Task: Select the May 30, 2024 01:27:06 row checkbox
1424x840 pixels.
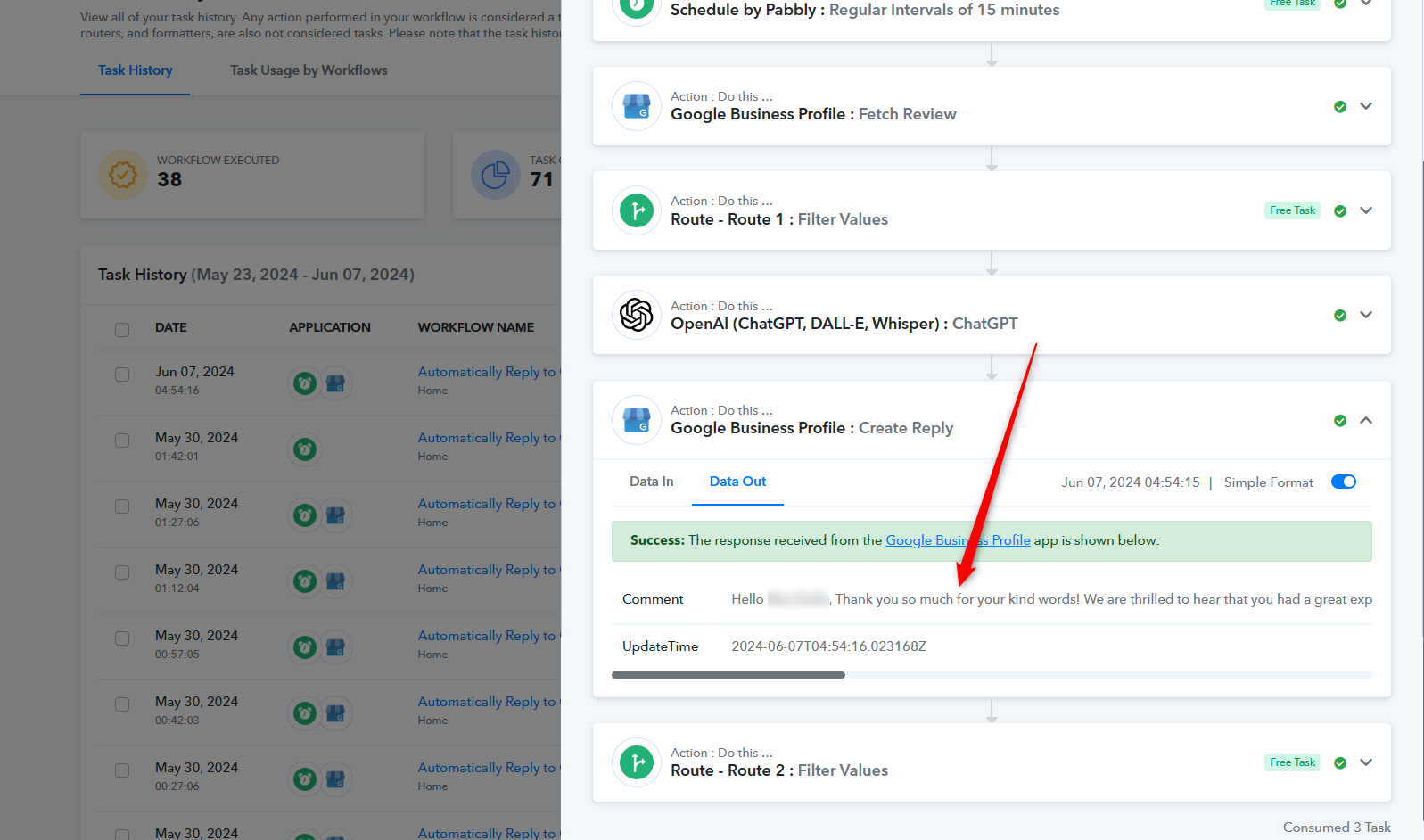Action: pyautogui.click(x=122, y=506)
